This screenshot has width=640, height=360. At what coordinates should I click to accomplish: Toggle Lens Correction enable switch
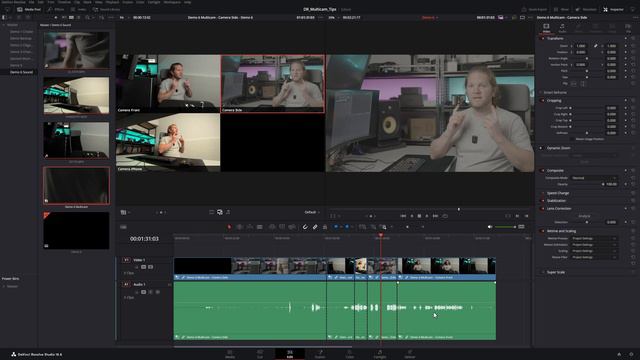click(x=542, y=209)
